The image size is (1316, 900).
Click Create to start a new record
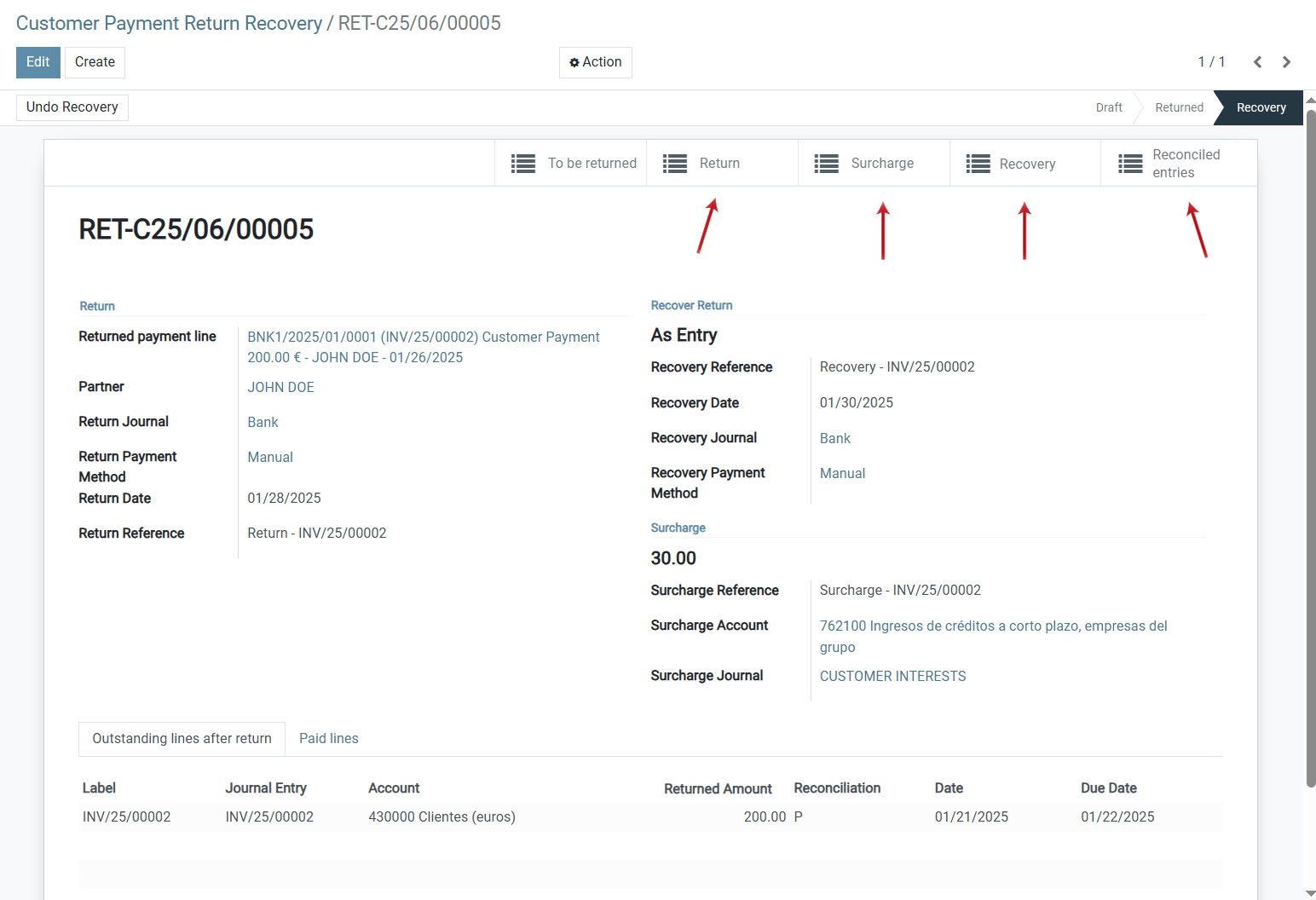95,61
